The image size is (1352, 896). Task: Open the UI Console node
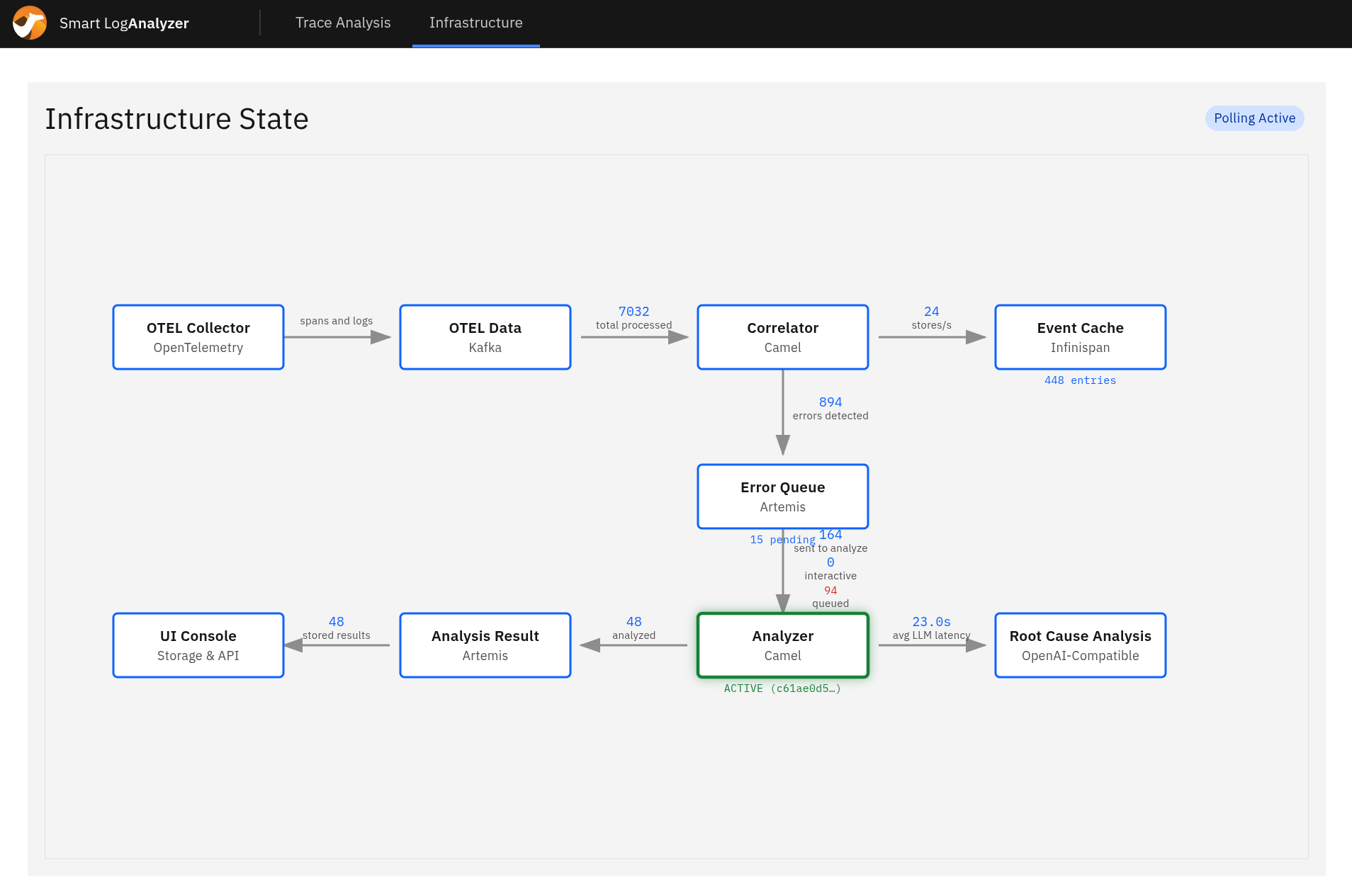point(198,645)
